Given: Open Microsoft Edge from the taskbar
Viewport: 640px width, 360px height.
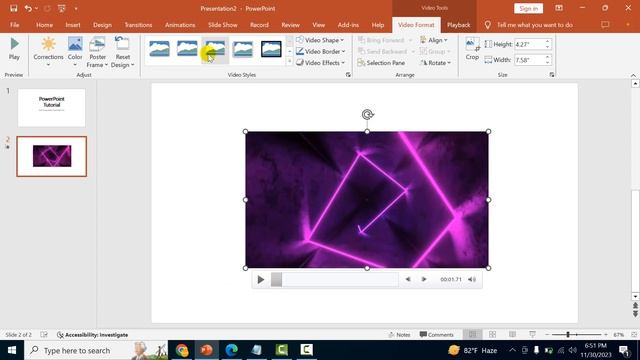Looking at the screenshot, I should 231,350.
